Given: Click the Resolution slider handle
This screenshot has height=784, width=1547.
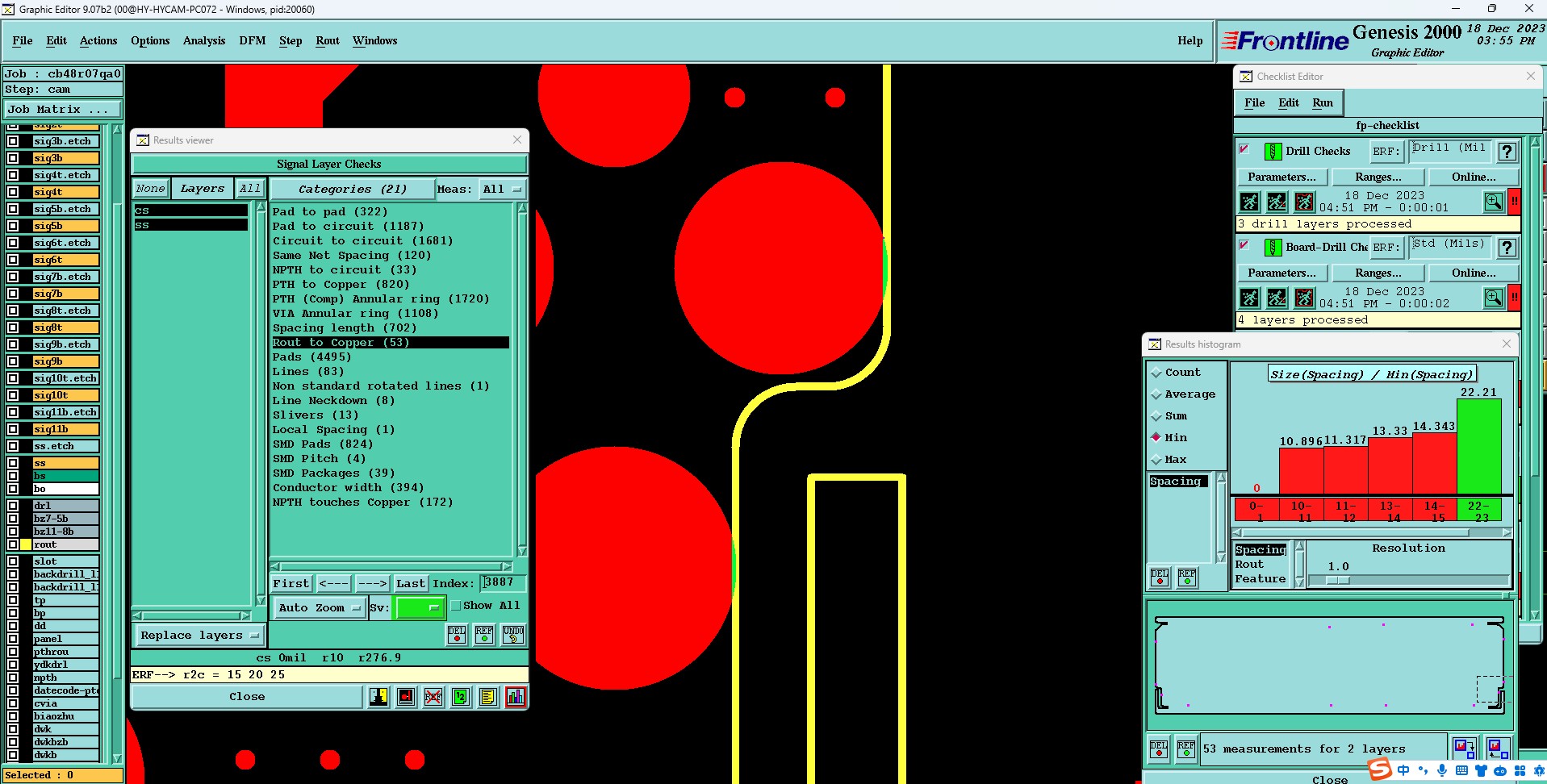Looking at the screenshot, I should pyautogui.click(x=1338, y=580).
